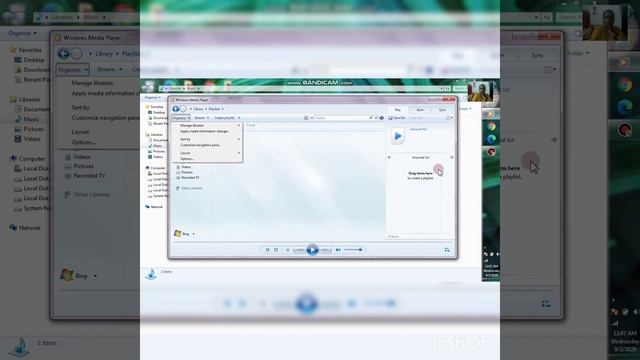
Task: Click Media Player taskbar icon above Chrome, sharp frame
Action: point(490,114)
